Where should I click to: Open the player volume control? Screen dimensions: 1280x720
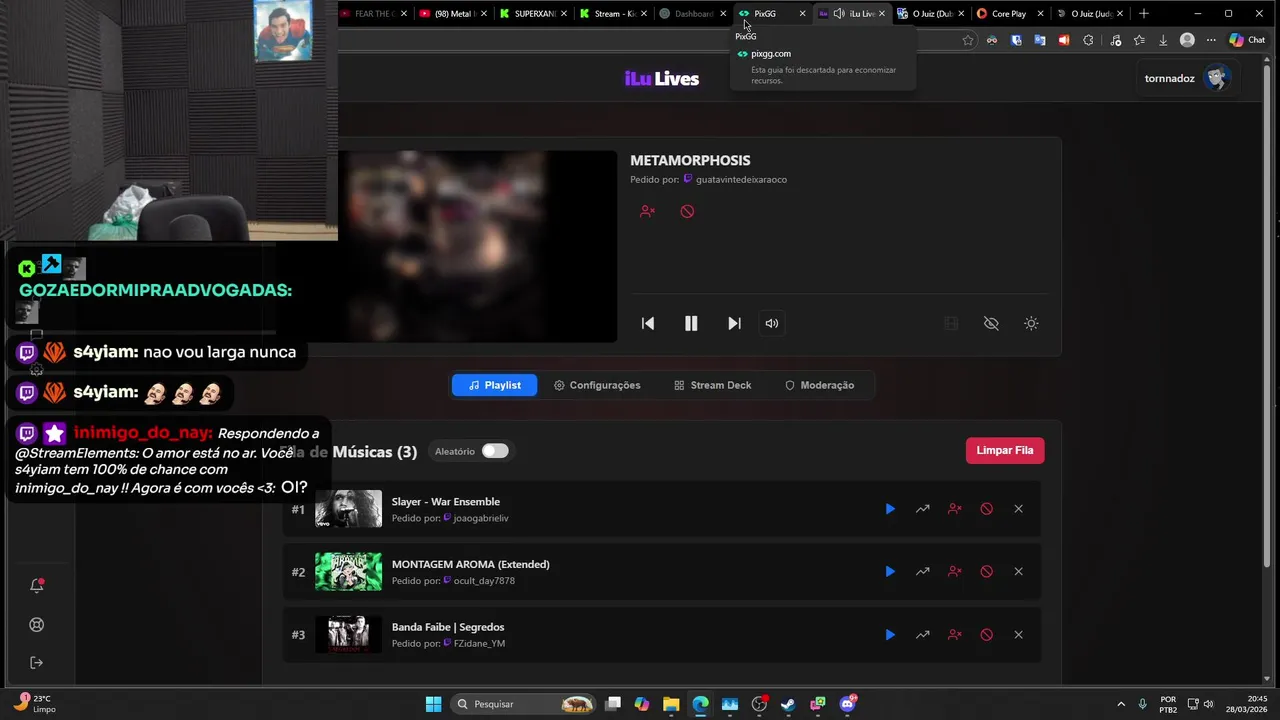pyautogui.click(x=772, y=323)
